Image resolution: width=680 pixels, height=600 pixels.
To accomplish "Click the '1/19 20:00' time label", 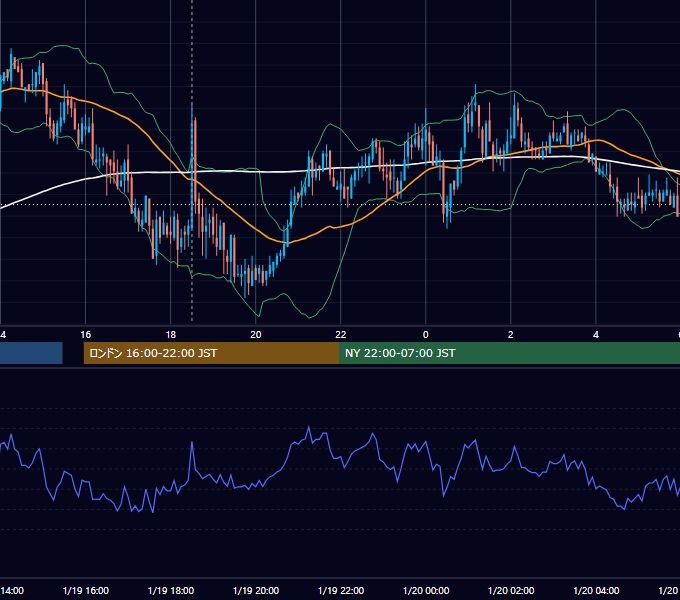I will [256, 590].
